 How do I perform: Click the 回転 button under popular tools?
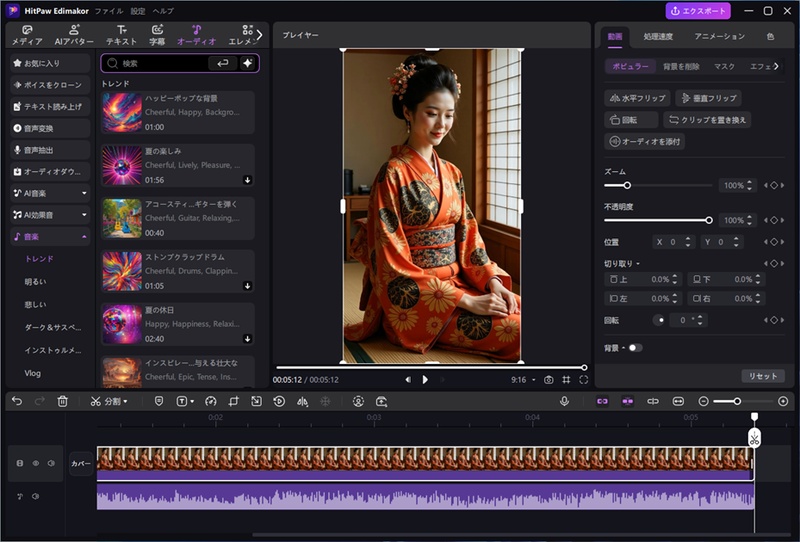coord(631,120)
